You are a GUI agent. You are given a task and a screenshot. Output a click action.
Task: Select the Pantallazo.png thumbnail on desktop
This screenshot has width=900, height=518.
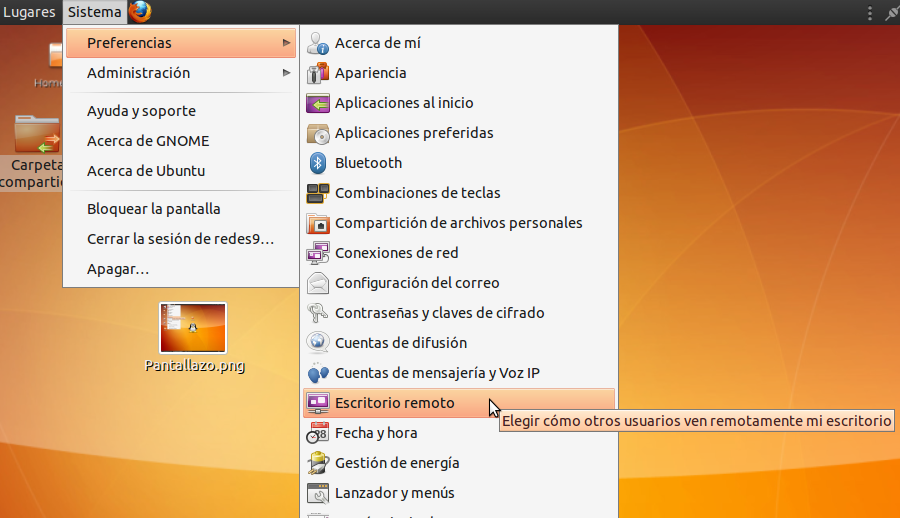tap(193, 328)
